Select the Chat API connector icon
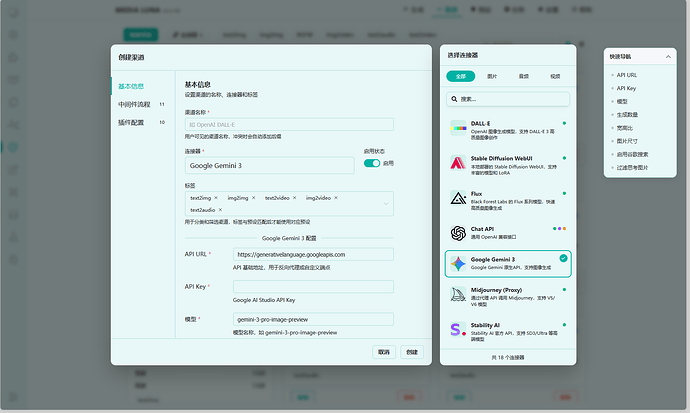690x413 pixels. [456, 231]
